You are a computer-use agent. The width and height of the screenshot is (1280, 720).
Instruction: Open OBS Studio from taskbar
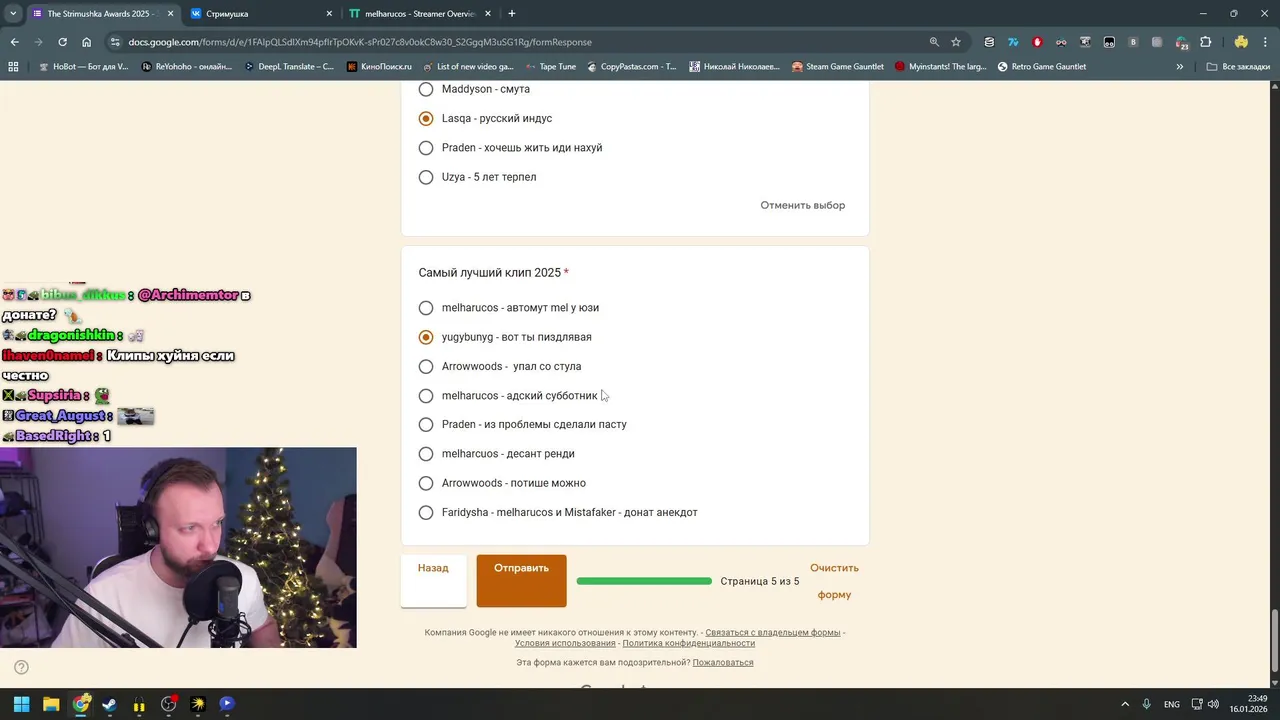point(168,704)
